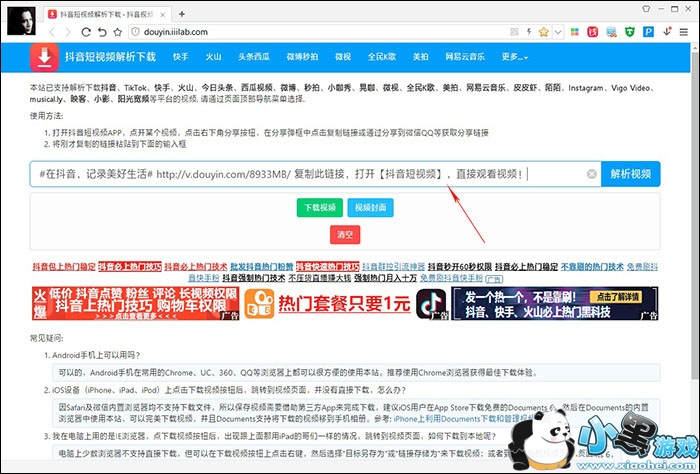Click the green 下载视频 button

pyautogui.click(x=320, y=208)
